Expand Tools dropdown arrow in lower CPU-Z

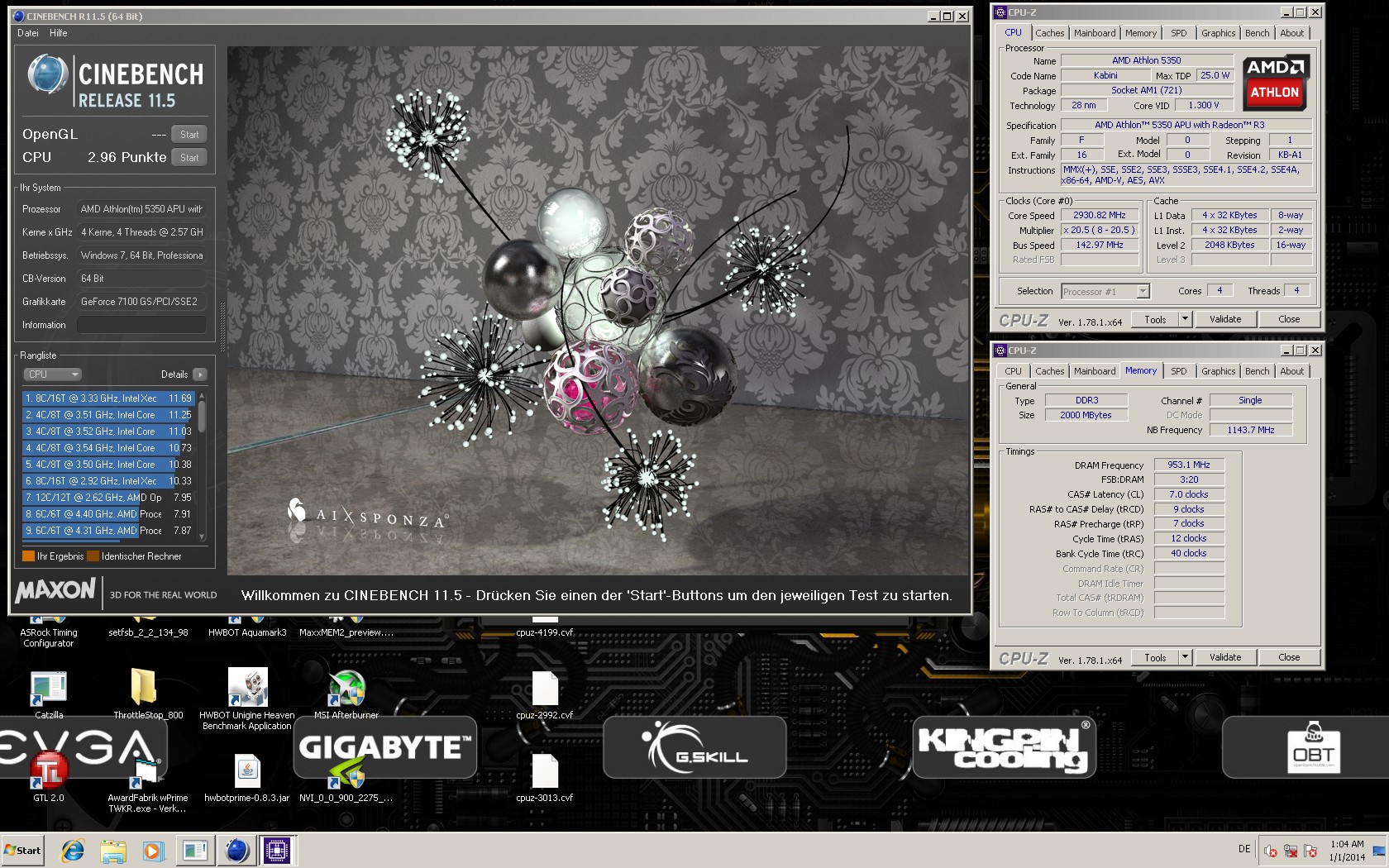click(x=1185, y=657)
